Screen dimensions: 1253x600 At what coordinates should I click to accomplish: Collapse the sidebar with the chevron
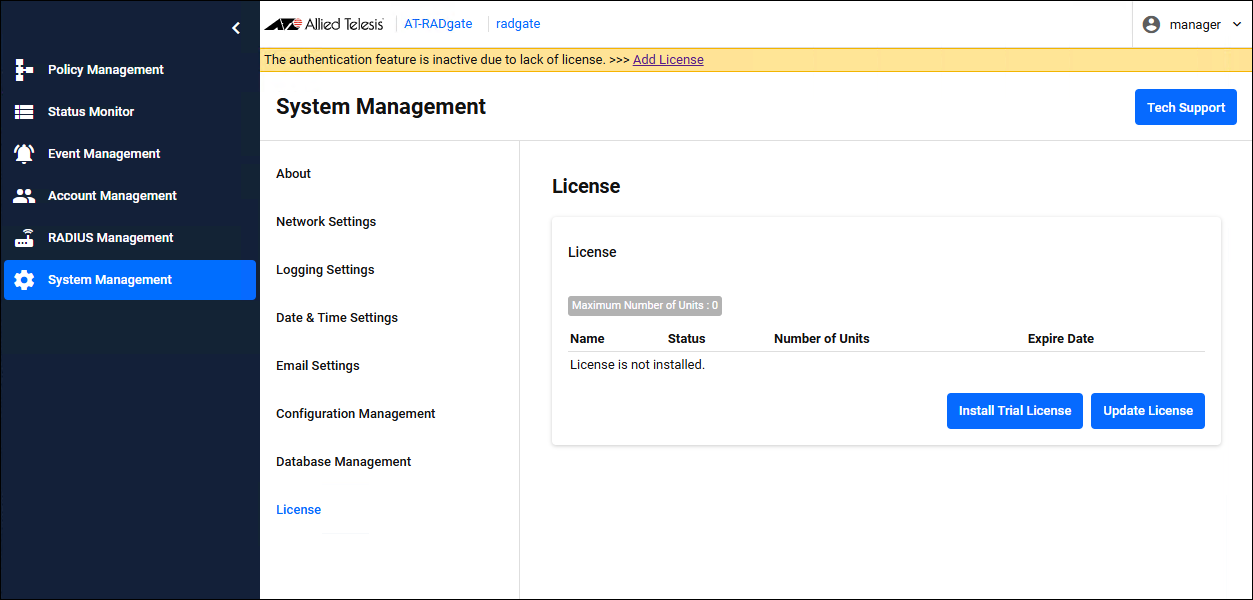click(x=236, y=28)
